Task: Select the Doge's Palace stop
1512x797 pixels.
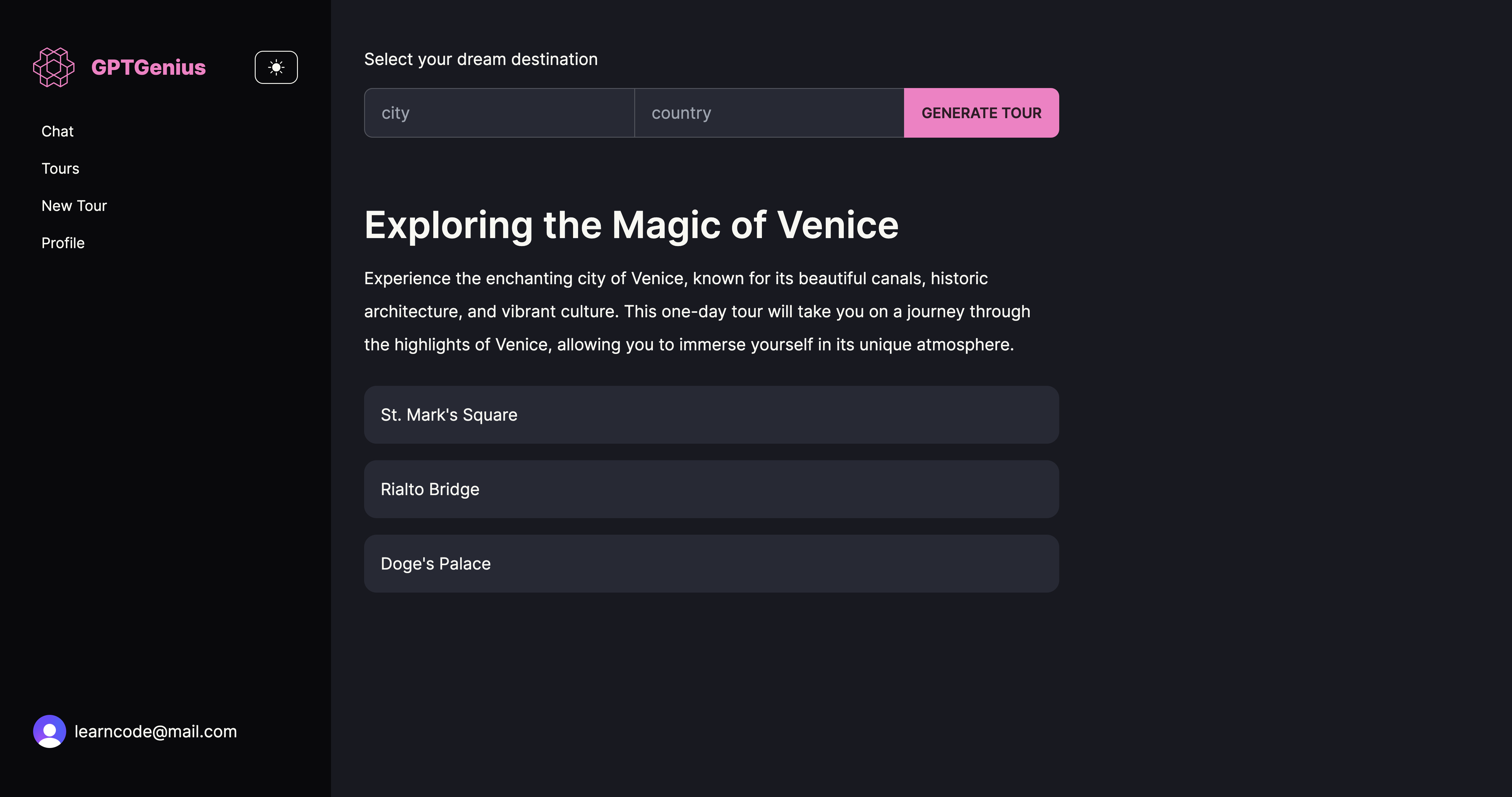Action: pyautogui.click(x=711, y=563)
